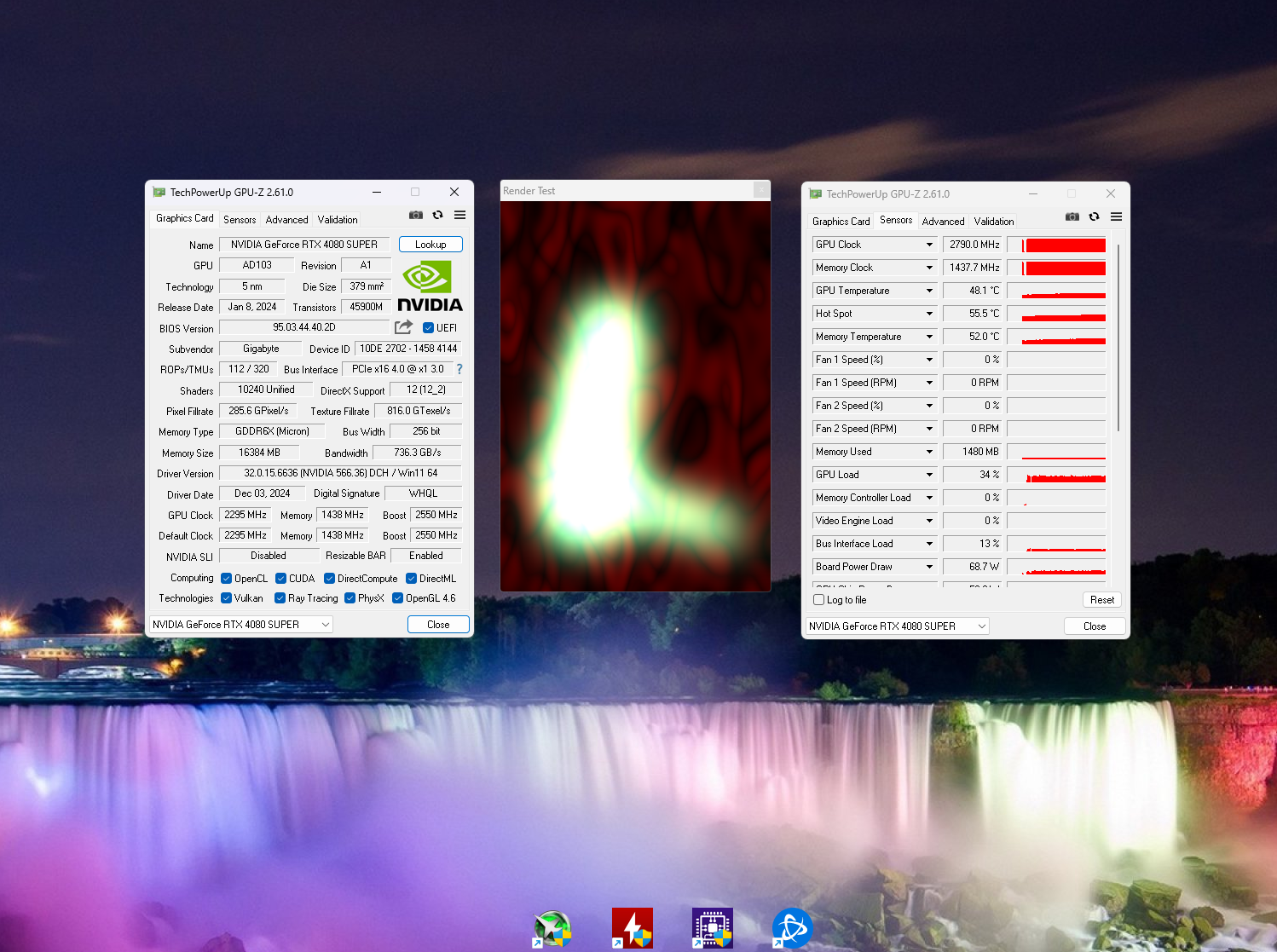
Task: Expand the GPU Clock sensor dropdown
Action: click(x=929, y=245)
